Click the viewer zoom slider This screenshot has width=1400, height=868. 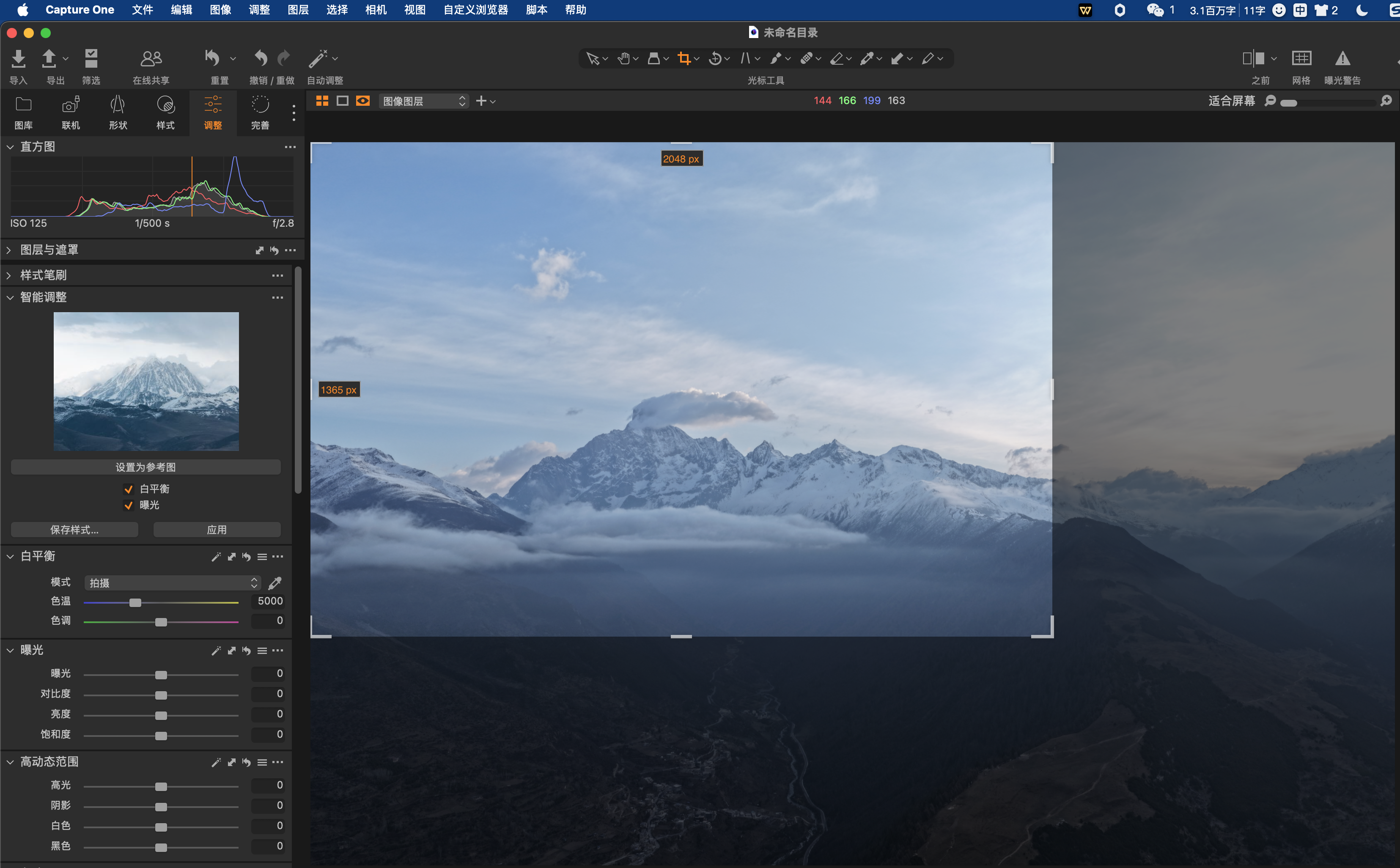click(x=1328, y=103)
